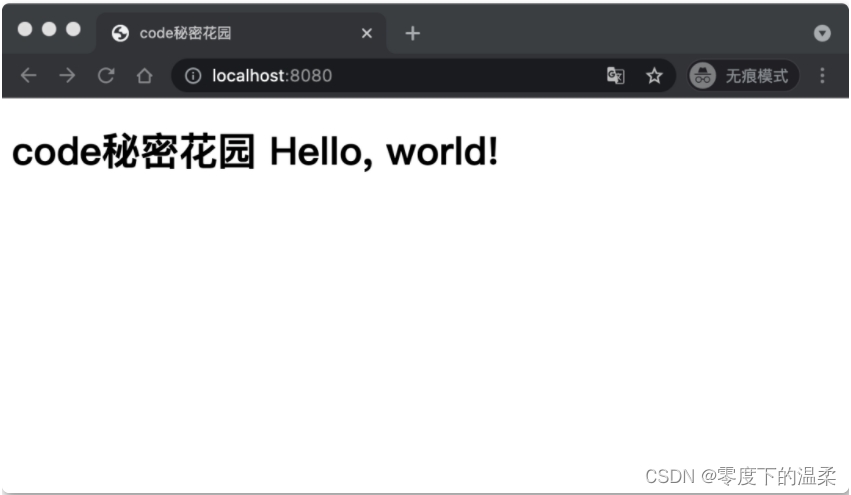
Task: Open the Google Translate page option
Action: point(615,75)
